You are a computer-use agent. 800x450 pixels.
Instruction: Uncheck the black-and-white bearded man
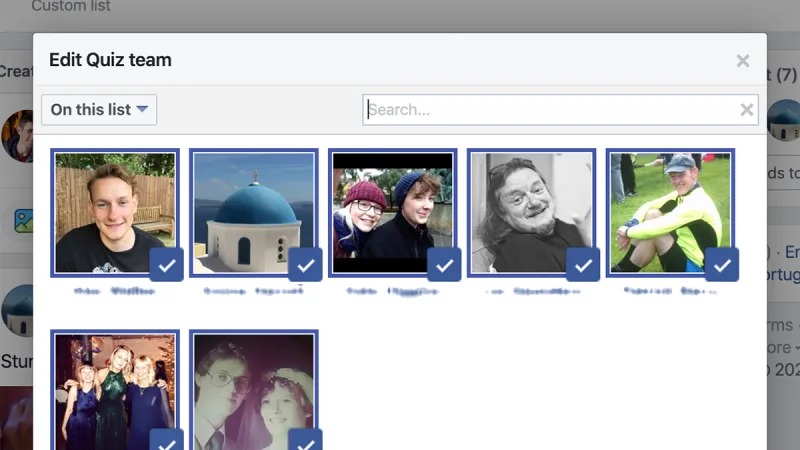(x=583, y=265)
